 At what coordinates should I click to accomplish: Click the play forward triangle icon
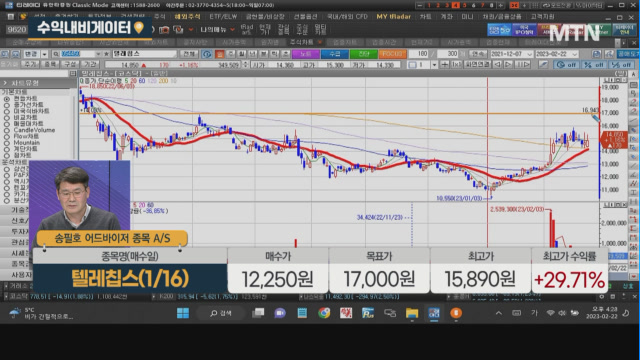(x=508, y=64)
